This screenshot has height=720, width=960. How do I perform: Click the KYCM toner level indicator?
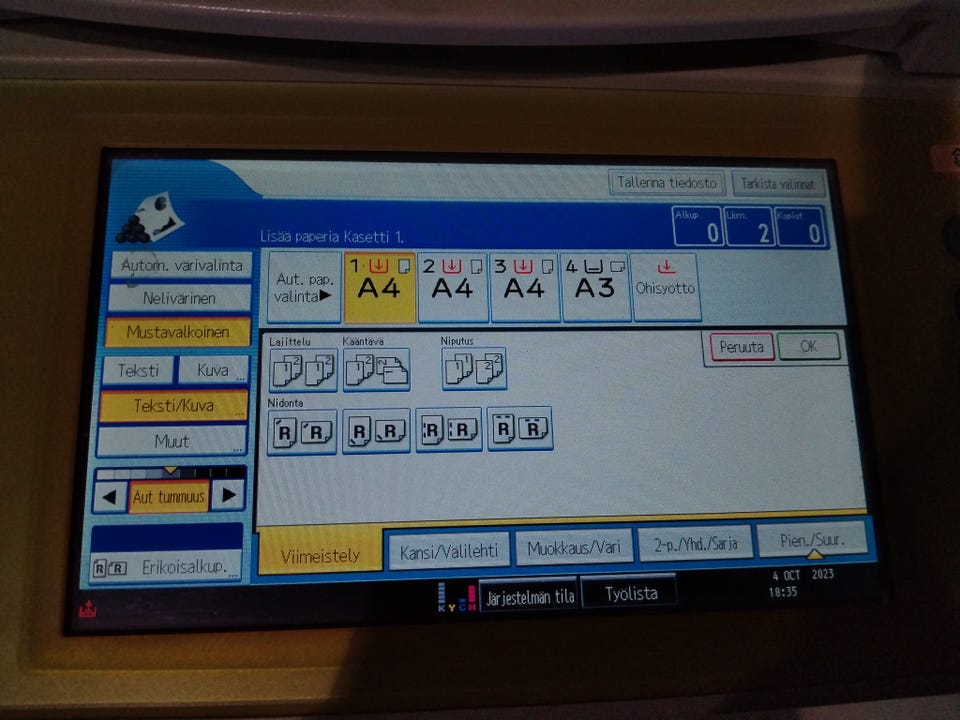(x=457, y=598)
